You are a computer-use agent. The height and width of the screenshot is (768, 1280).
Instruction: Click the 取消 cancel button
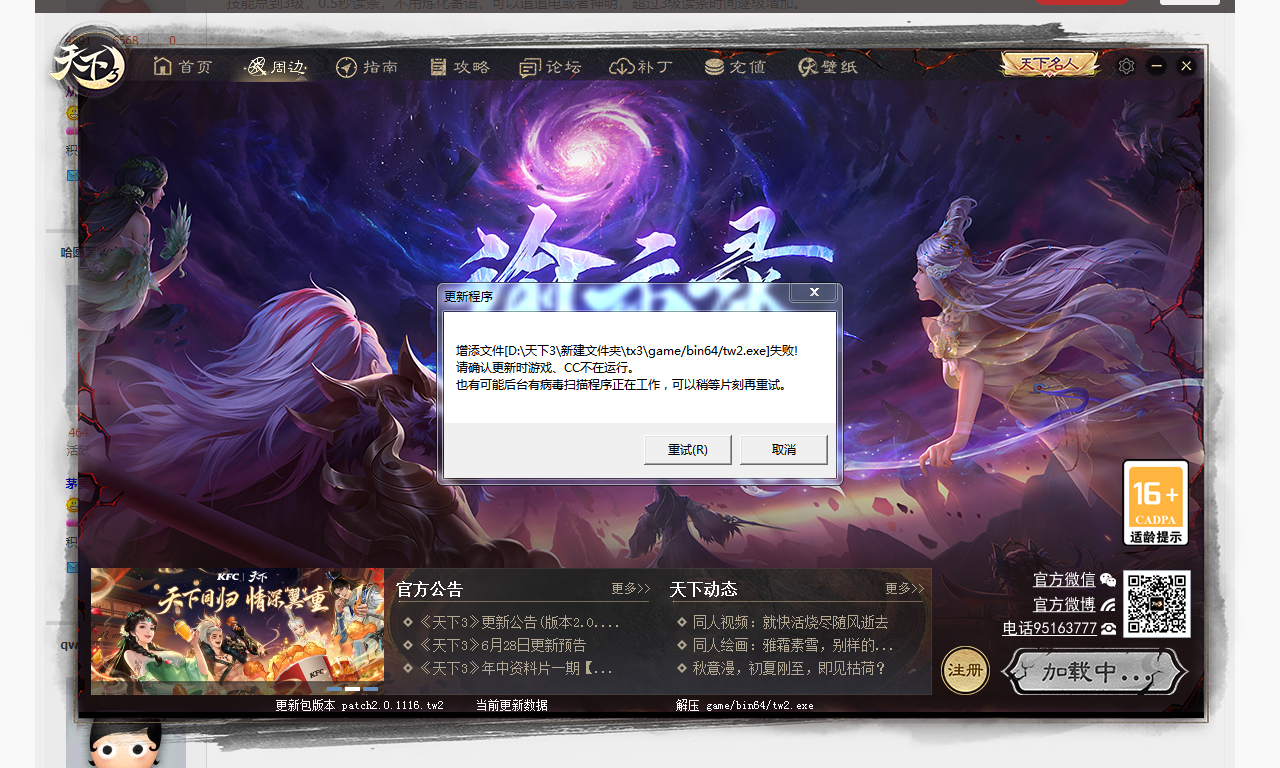(784, 450)
